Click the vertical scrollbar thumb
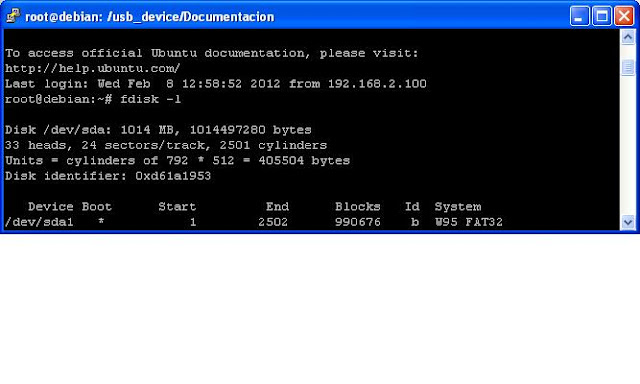The height and width of the screenshot is (384, 640). 627,67
